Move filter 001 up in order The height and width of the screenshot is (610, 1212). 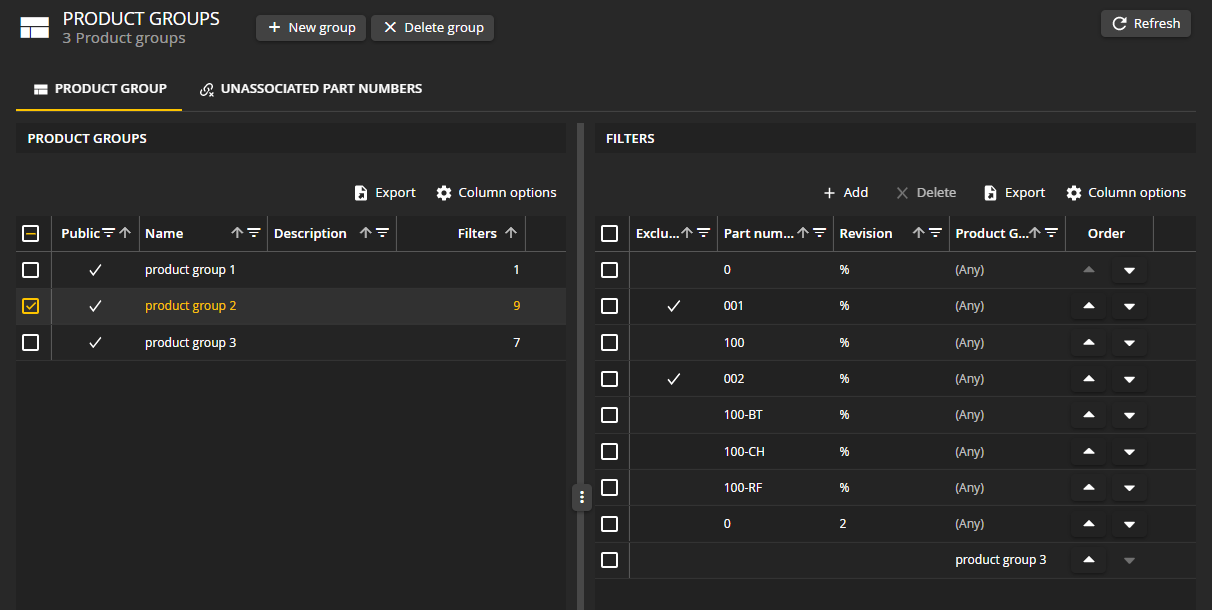click(1089, 306)
